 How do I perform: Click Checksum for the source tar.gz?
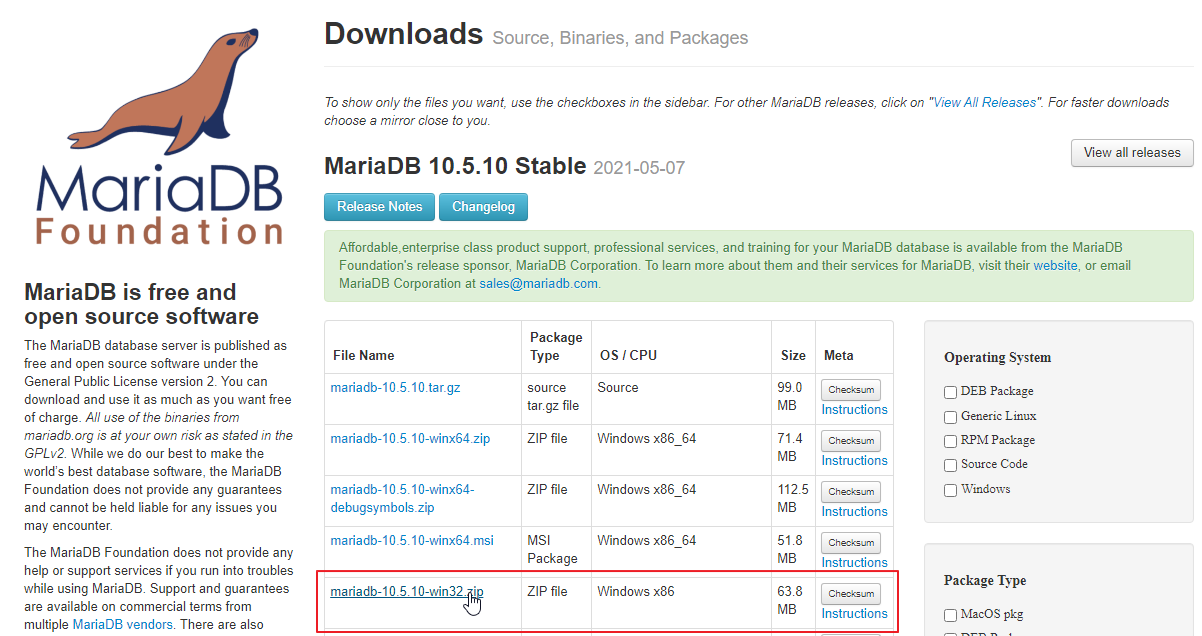[x=851, y=390]
